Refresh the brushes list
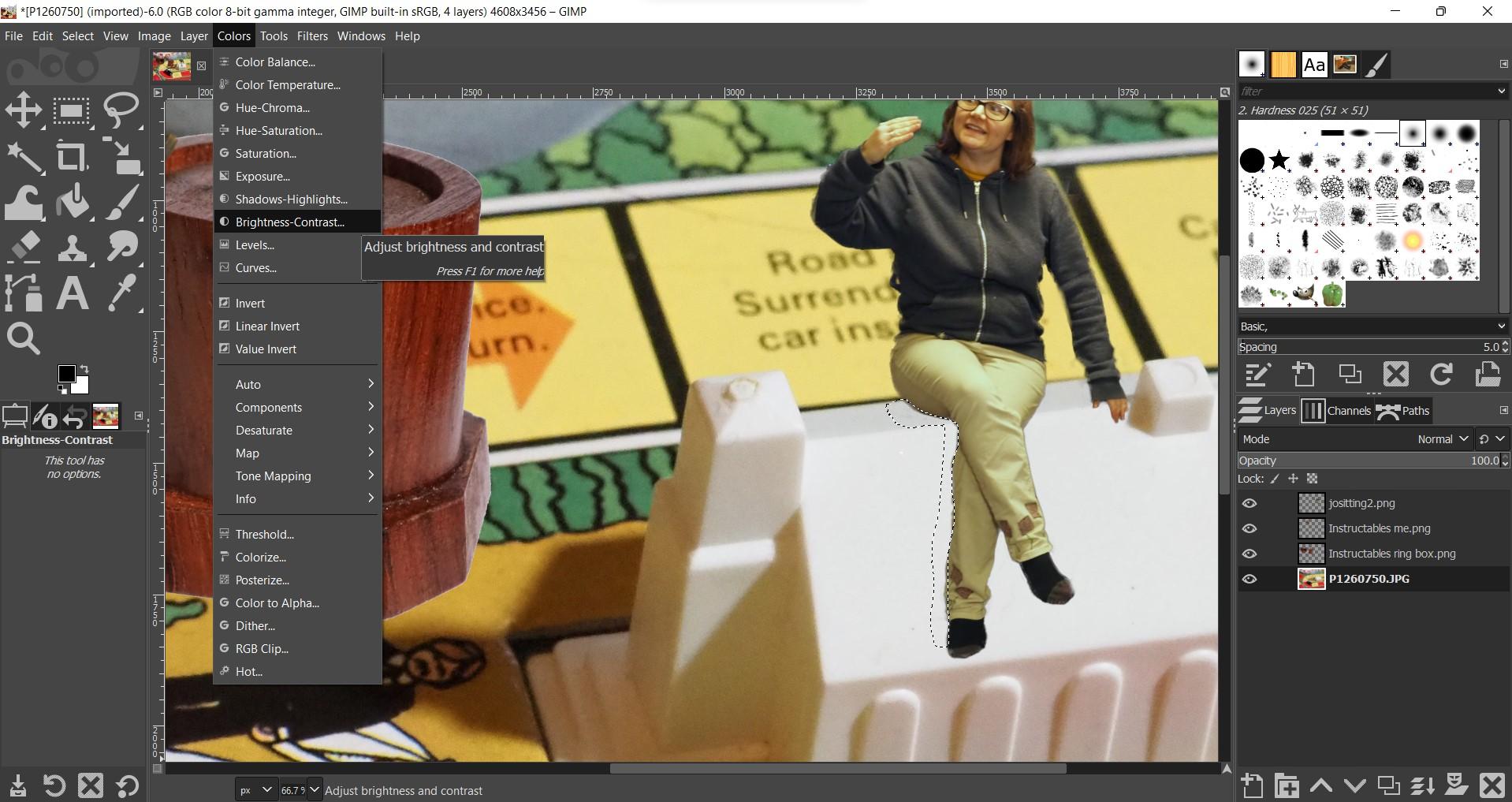 pyautogui.click(x=1442, y=374)
